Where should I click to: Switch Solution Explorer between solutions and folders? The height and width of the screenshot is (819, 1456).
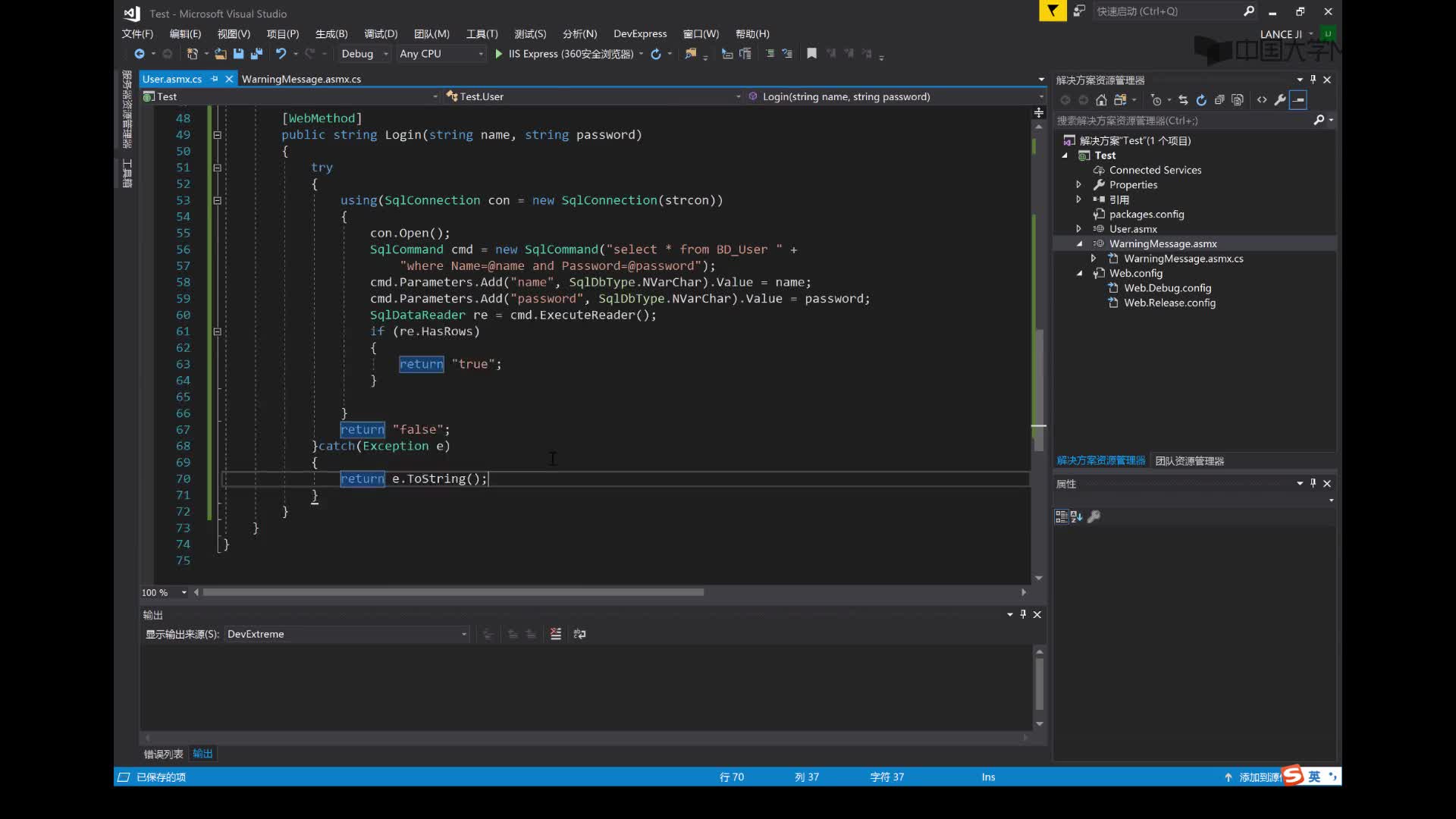pos(1120,100)
